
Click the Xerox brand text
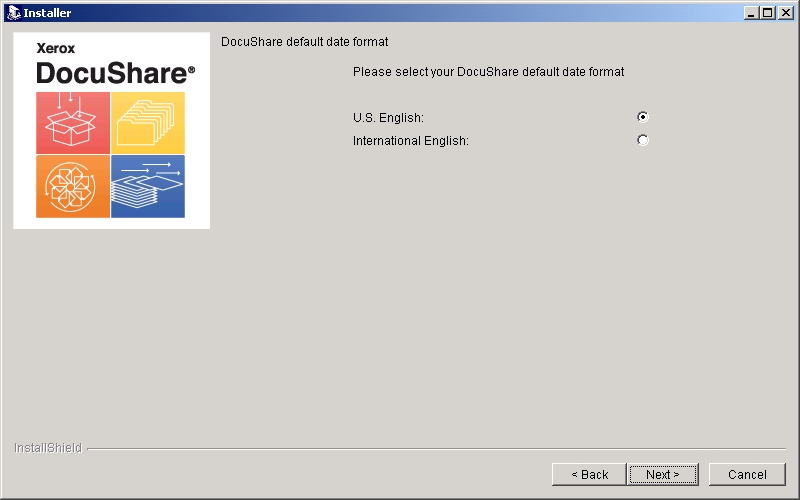click(x=56, y=48)
